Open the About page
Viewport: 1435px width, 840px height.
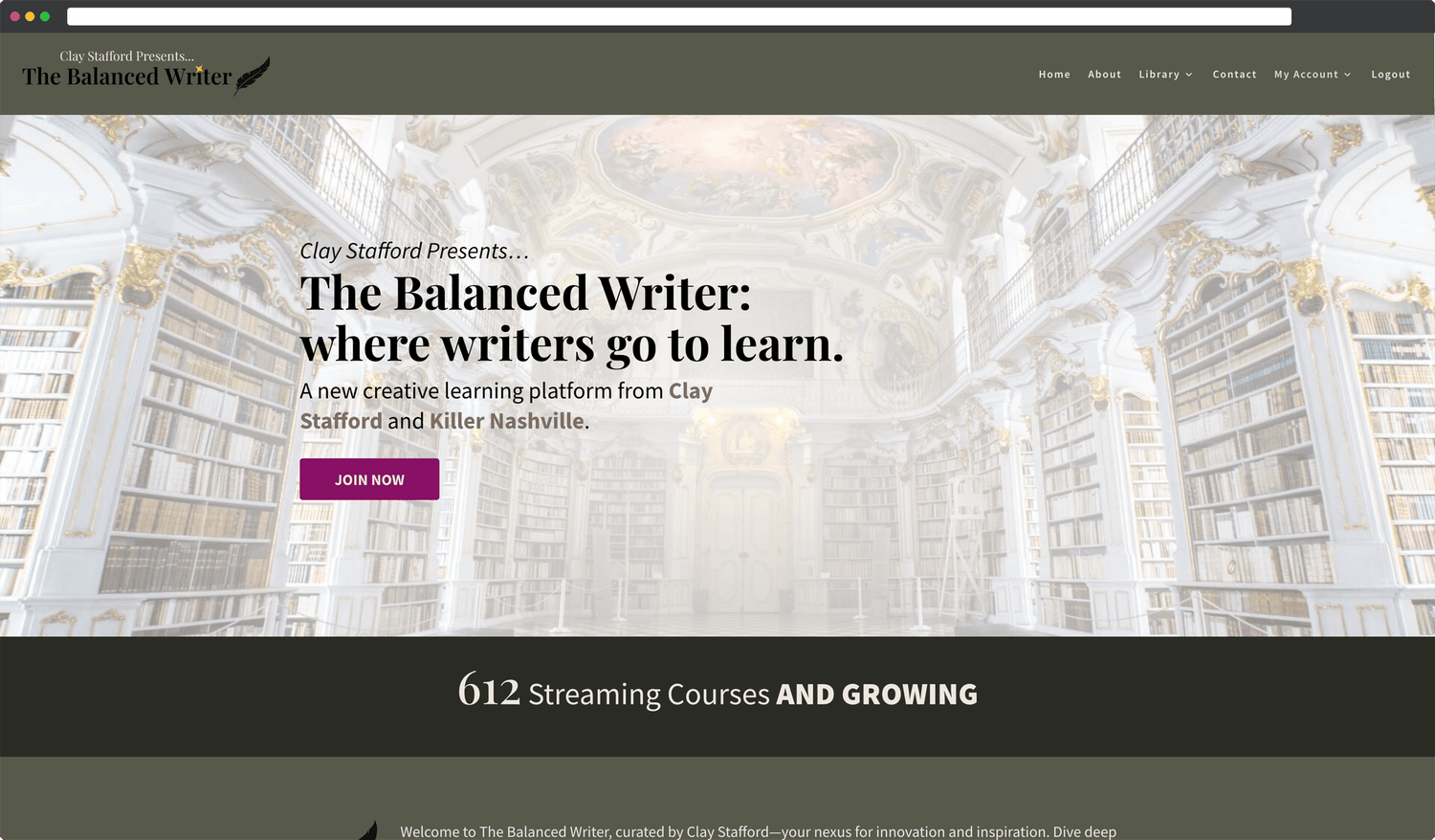[x=1104, y=75]
